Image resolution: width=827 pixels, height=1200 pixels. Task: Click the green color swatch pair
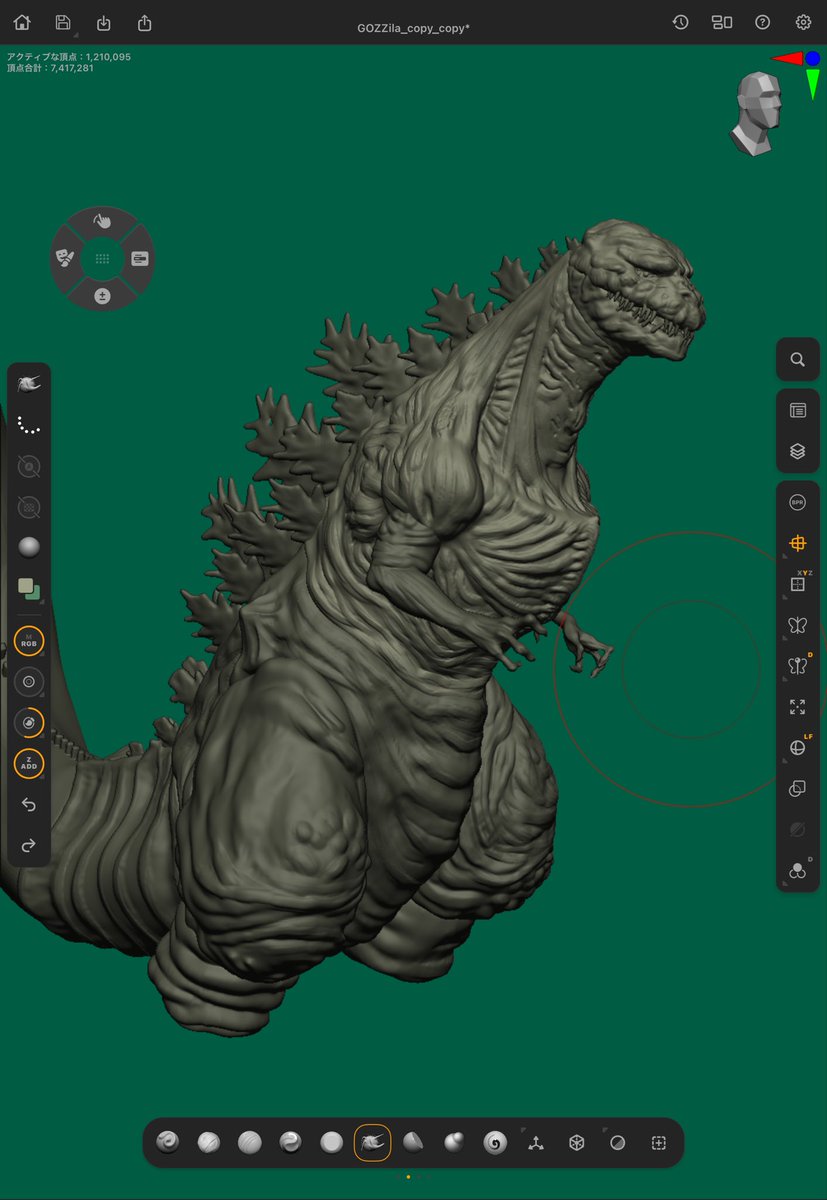click(28, 590)
